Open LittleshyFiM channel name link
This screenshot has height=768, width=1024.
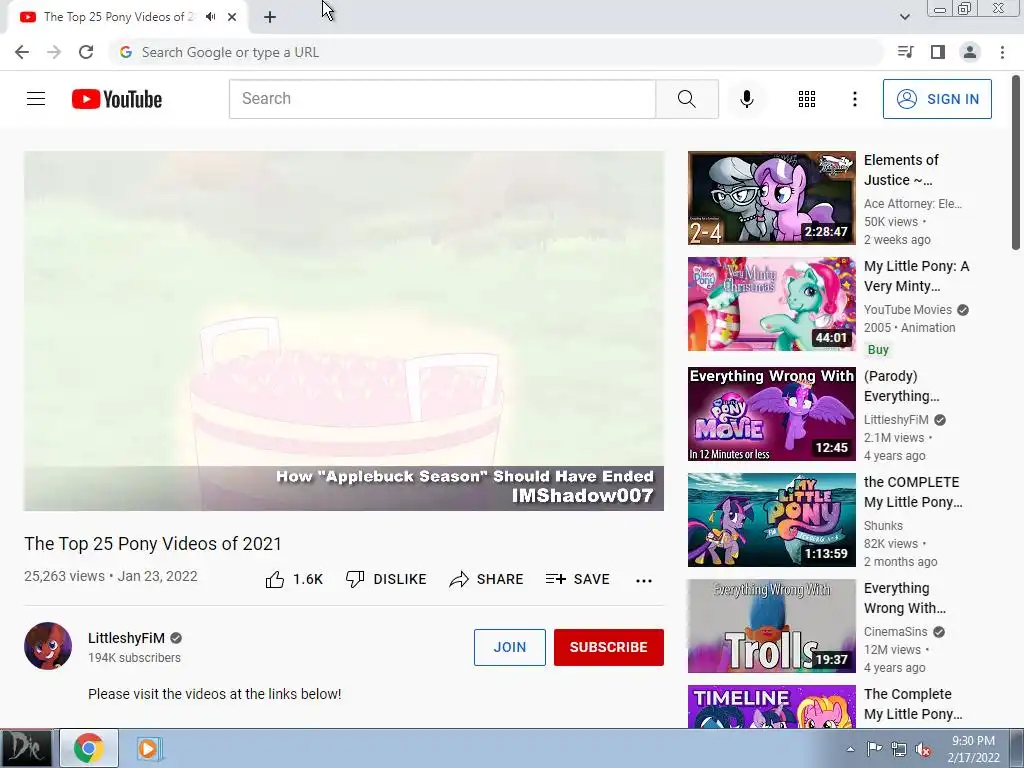[x=126, y=638]
